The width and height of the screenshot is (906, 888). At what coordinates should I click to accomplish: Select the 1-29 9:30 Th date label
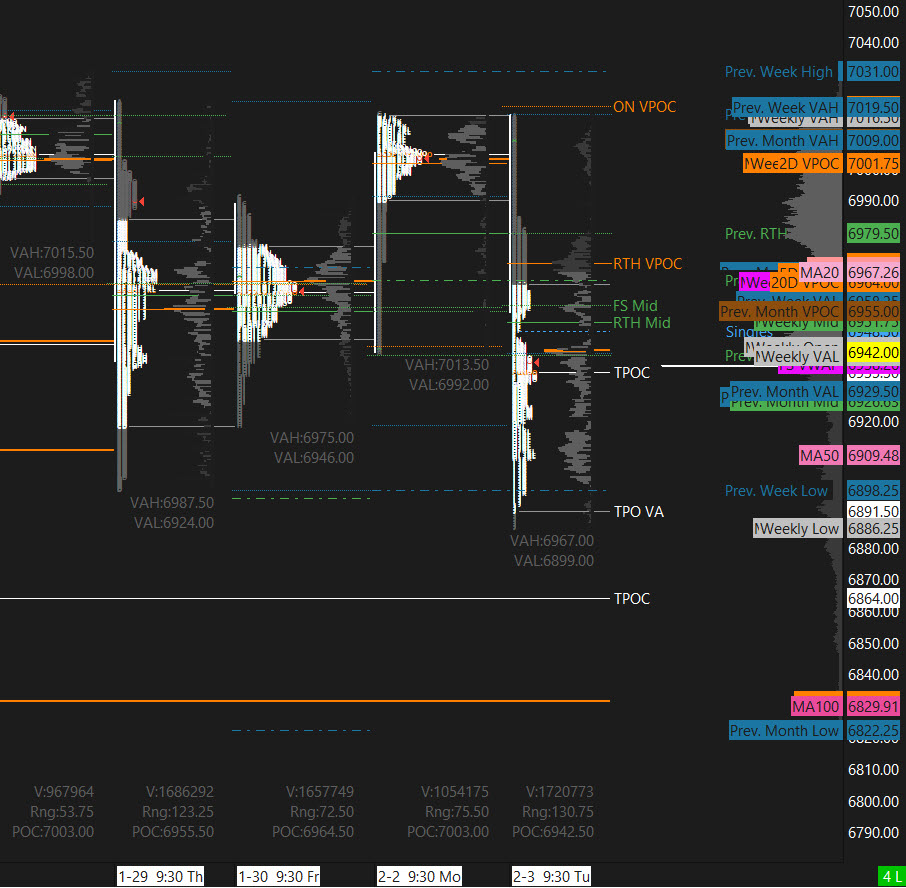click(x=160, y=877)
